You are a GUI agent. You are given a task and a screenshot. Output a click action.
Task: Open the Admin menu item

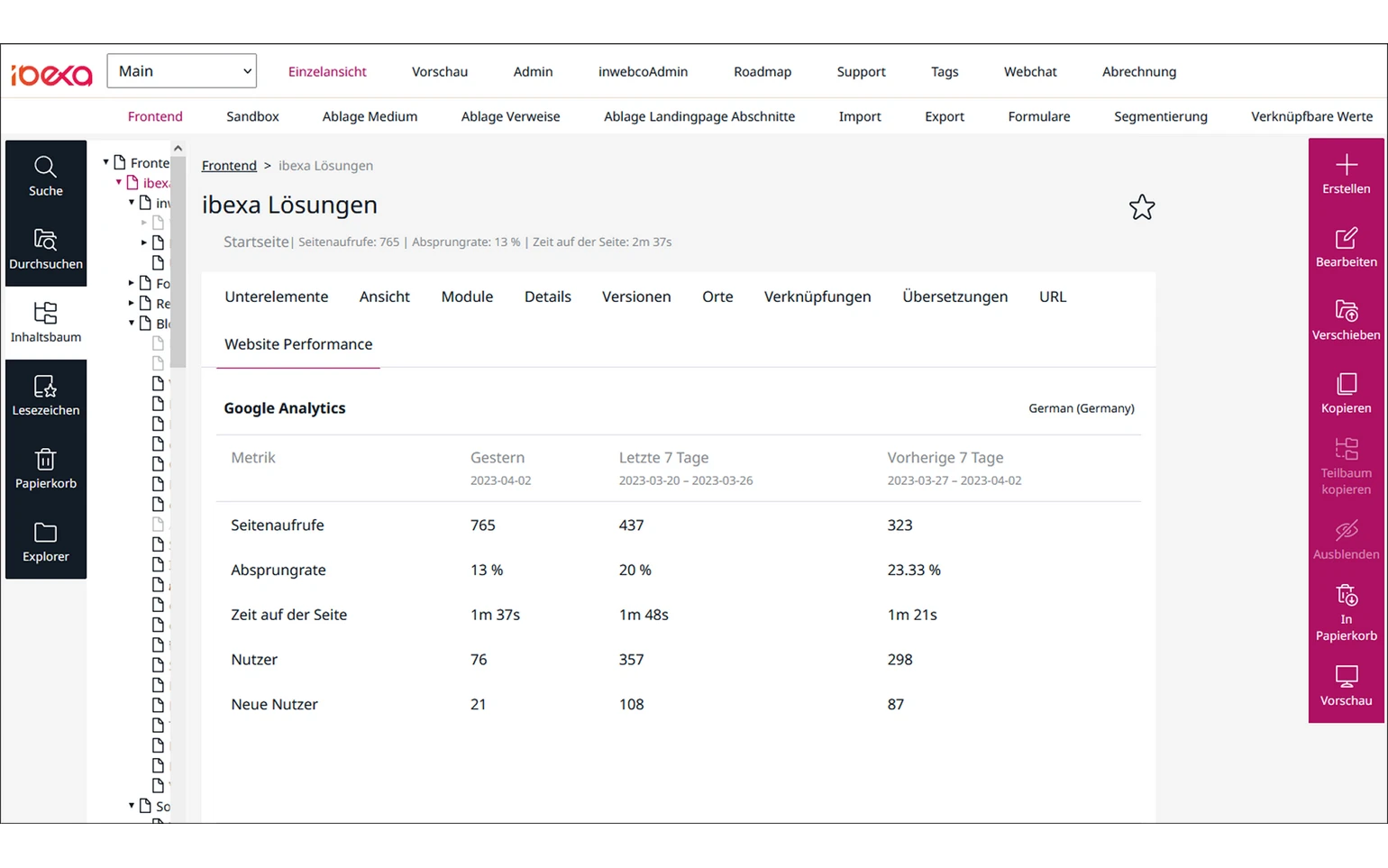pos(533,71)
